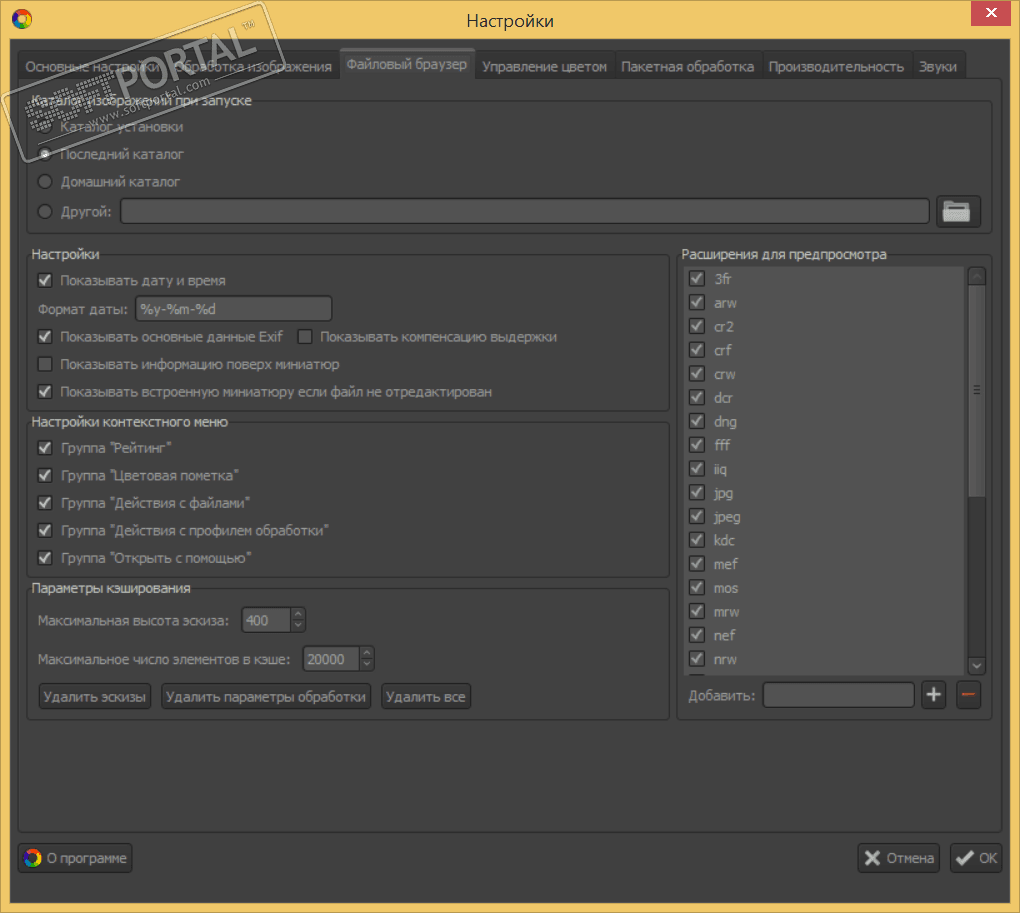This screenshot has width=1020, height=913.
Task: Toggle Группа "Действия с профилем обработки" checkbox
Action: [45, 530]
